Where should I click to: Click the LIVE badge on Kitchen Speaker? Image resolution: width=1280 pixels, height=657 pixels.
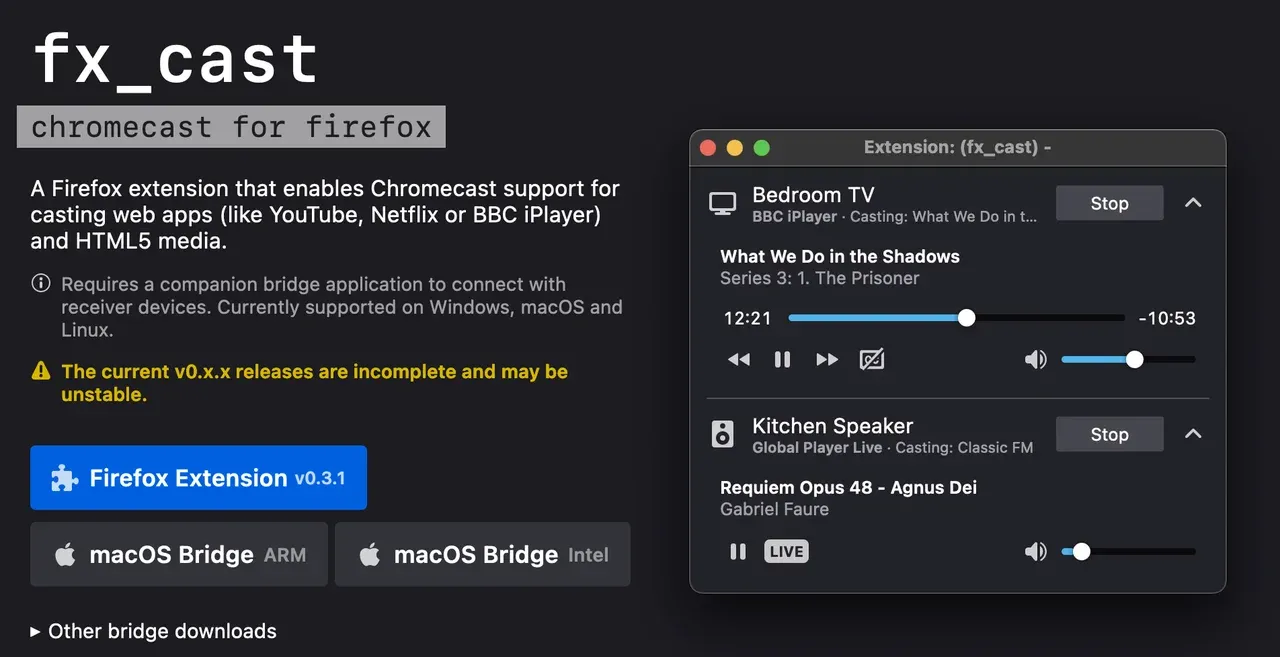coord(786,551)
